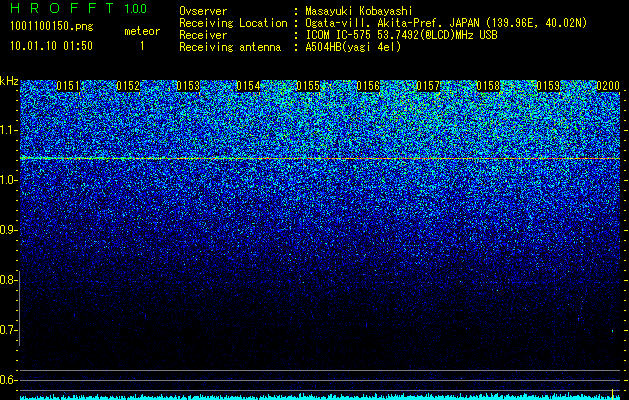The image size is (629, 400).
Task: Click the Ovserver field label
Action: [203, 11]
